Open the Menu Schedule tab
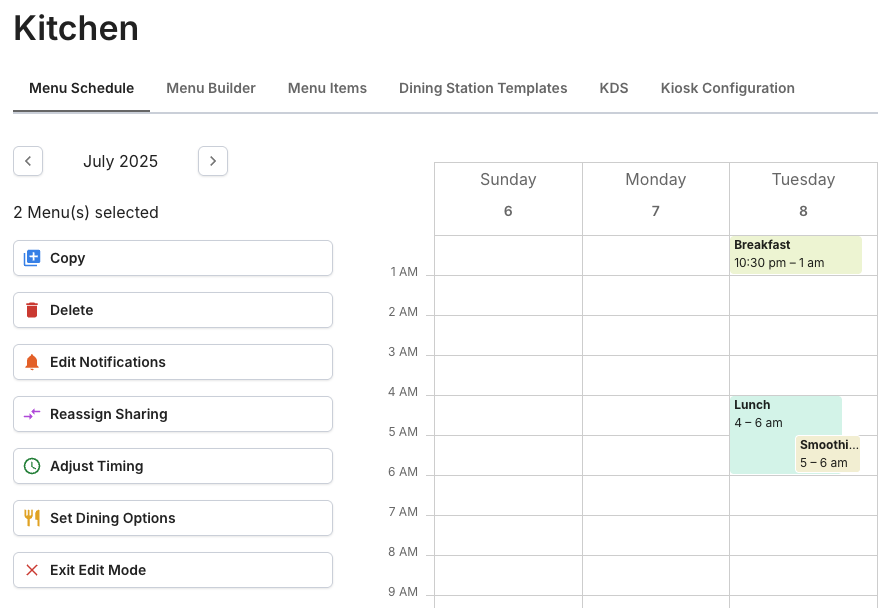878x608 pixels. pyautogui.click(x=82, y=88)
